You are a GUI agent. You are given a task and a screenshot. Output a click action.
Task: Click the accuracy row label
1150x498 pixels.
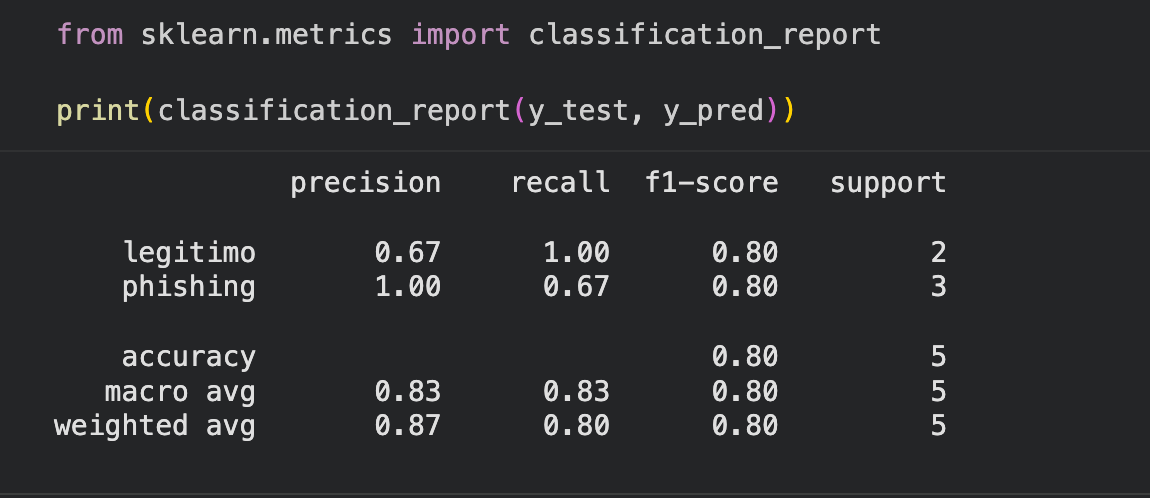[188, 357]
